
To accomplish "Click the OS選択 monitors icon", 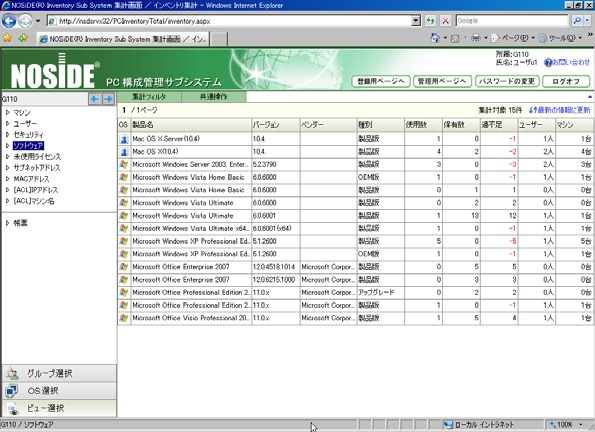I will point(12,391).
